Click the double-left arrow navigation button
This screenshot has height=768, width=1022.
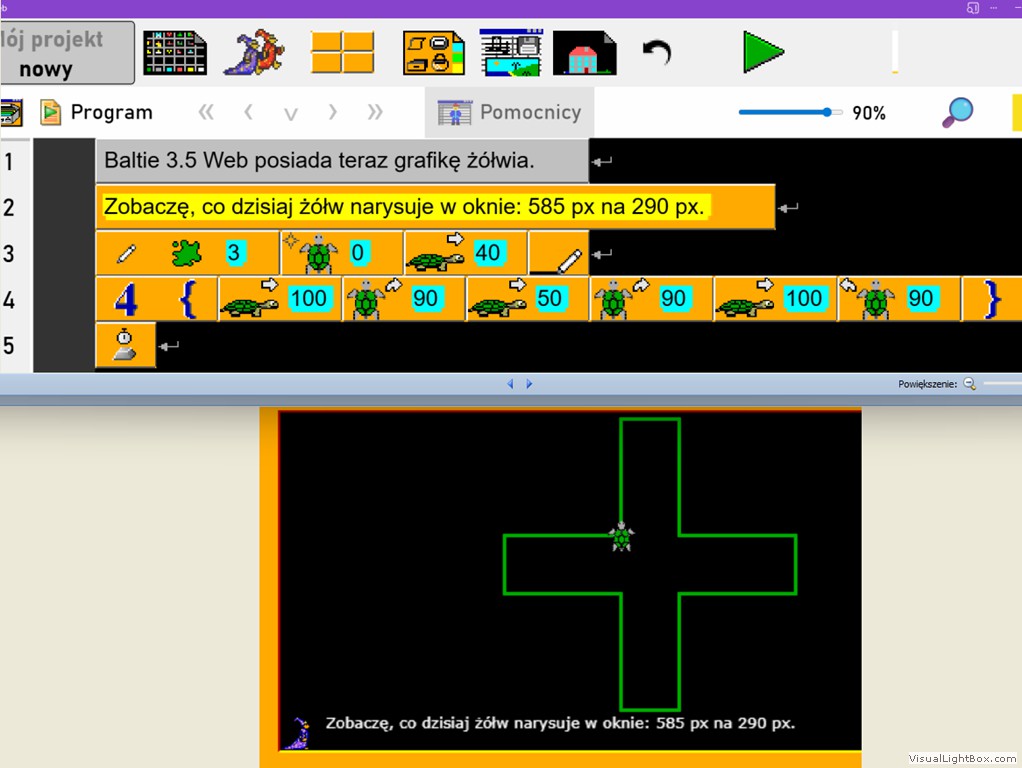pyautogui.click(x=206, y=112)
